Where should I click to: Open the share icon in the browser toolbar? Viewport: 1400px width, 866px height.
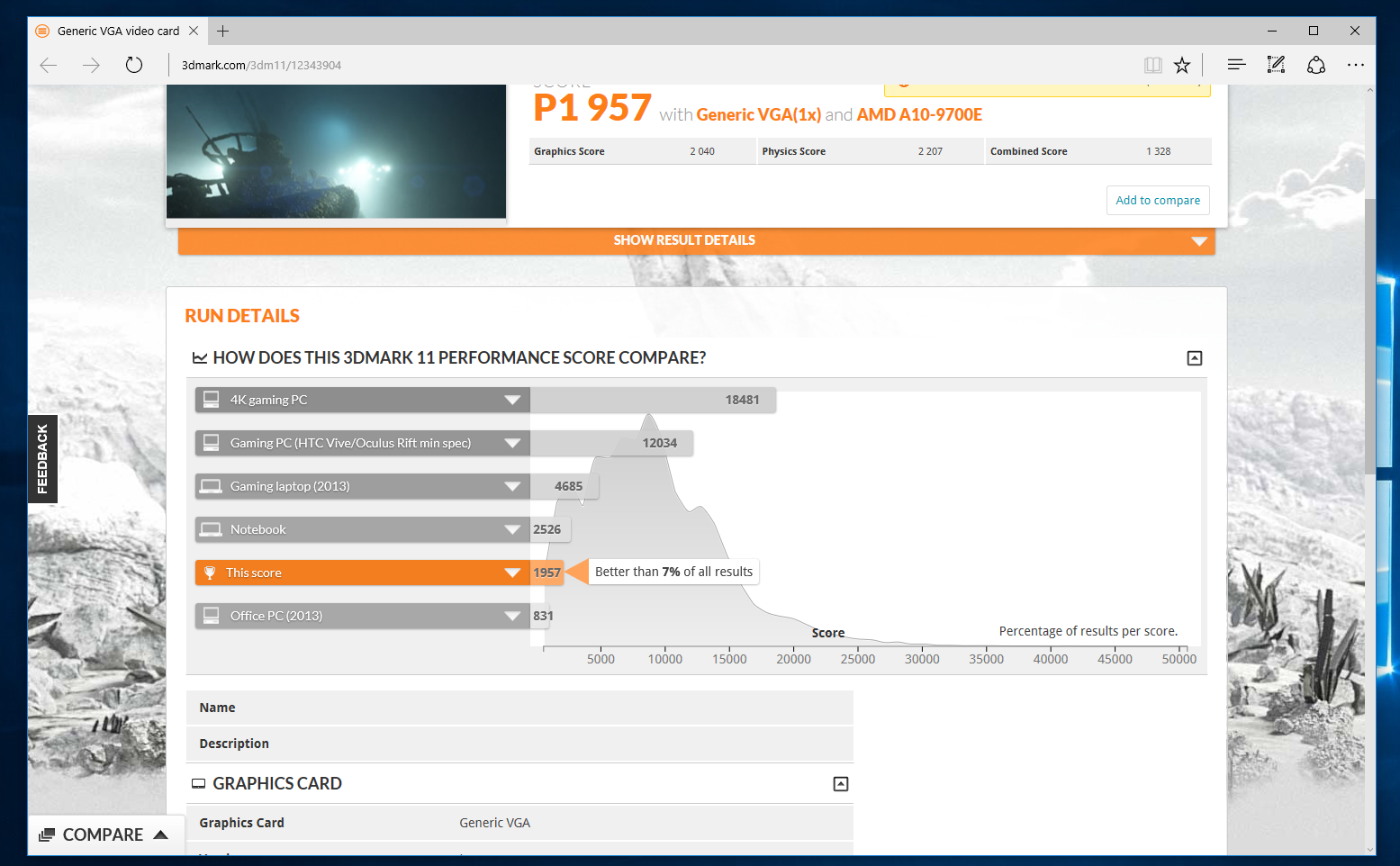tap(1316, 65)
